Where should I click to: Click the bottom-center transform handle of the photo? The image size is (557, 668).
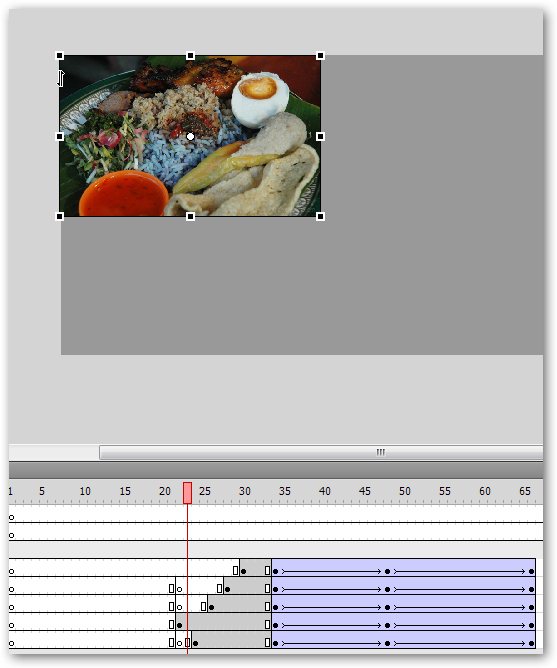(190, 216)
